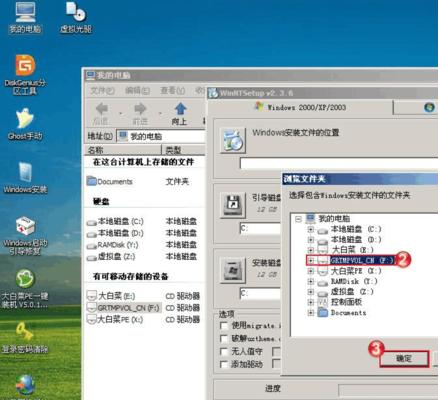Click the 向上 up-arrow toolbar button
This screenshot has height=400, width=438.
tap(180, 114)
